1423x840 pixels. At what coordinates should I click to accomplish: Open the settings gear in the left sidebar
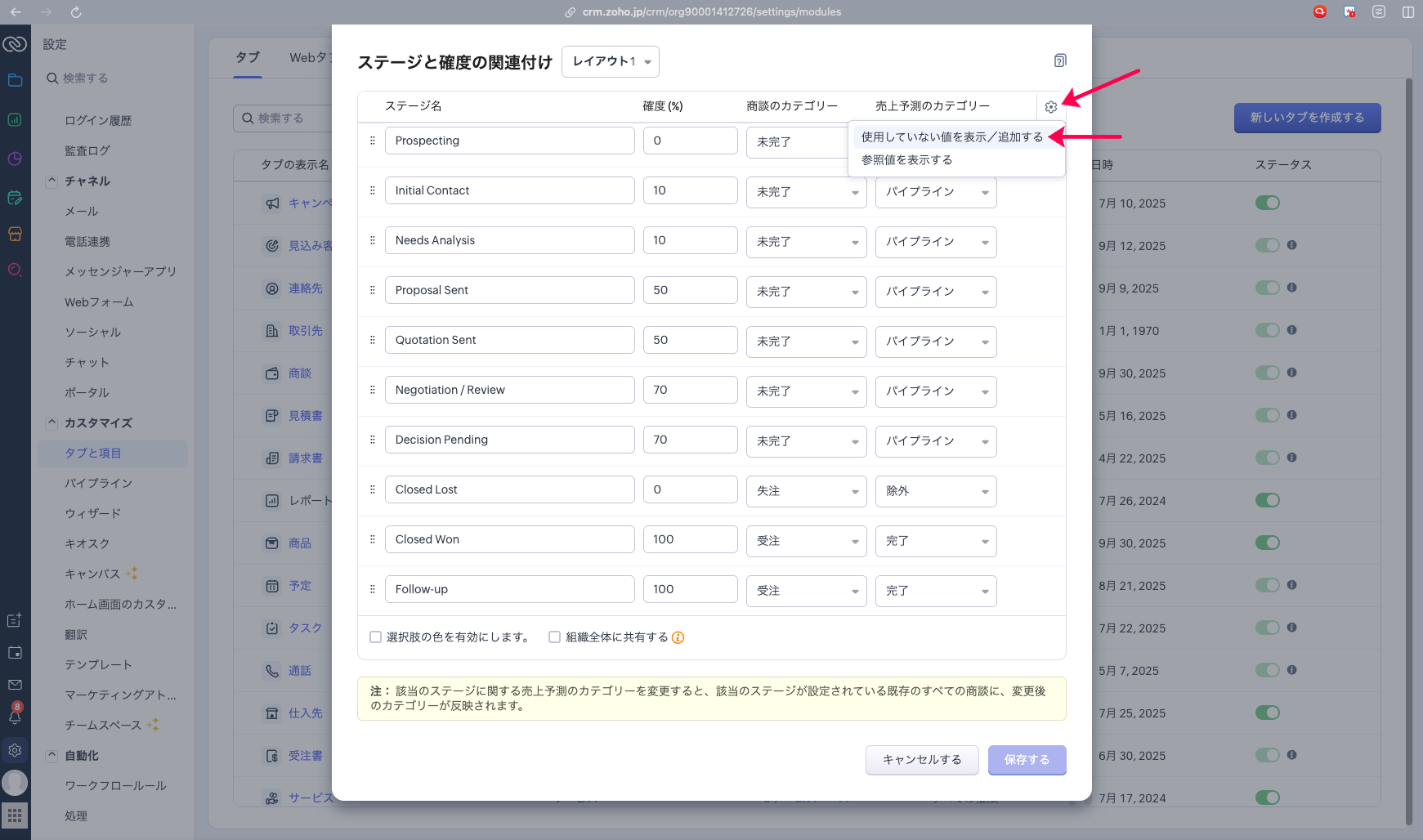15,749
